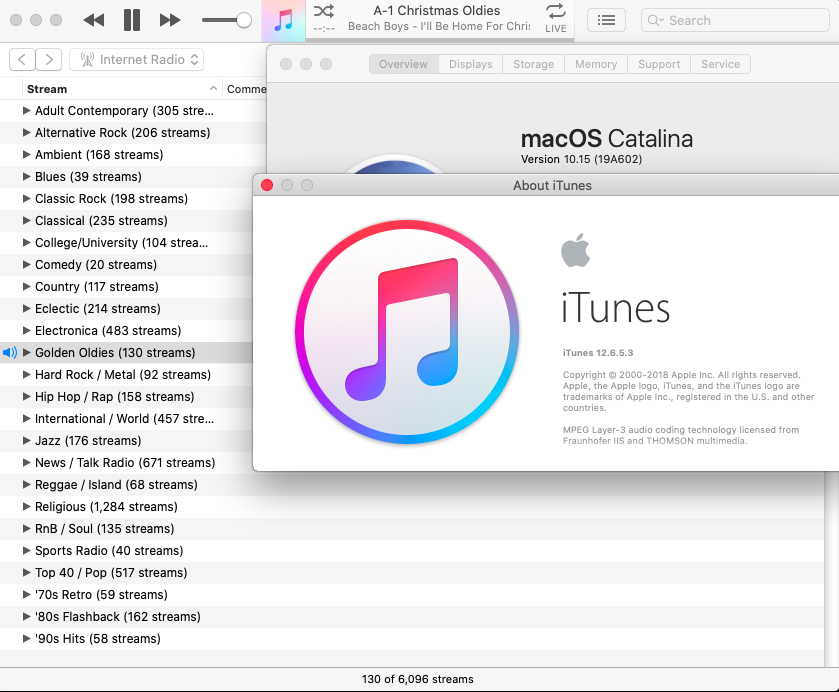Open the Up Next list button
839x692 pixels.
[606, 20]
